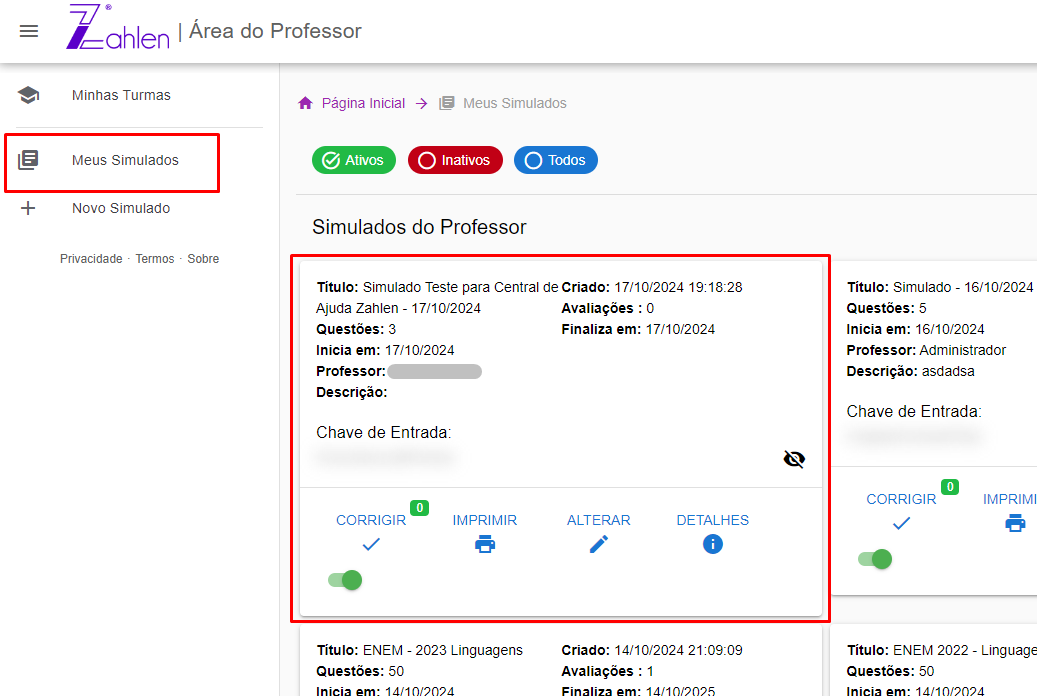Click the info icon under DETALHES

tap(713, 544)
